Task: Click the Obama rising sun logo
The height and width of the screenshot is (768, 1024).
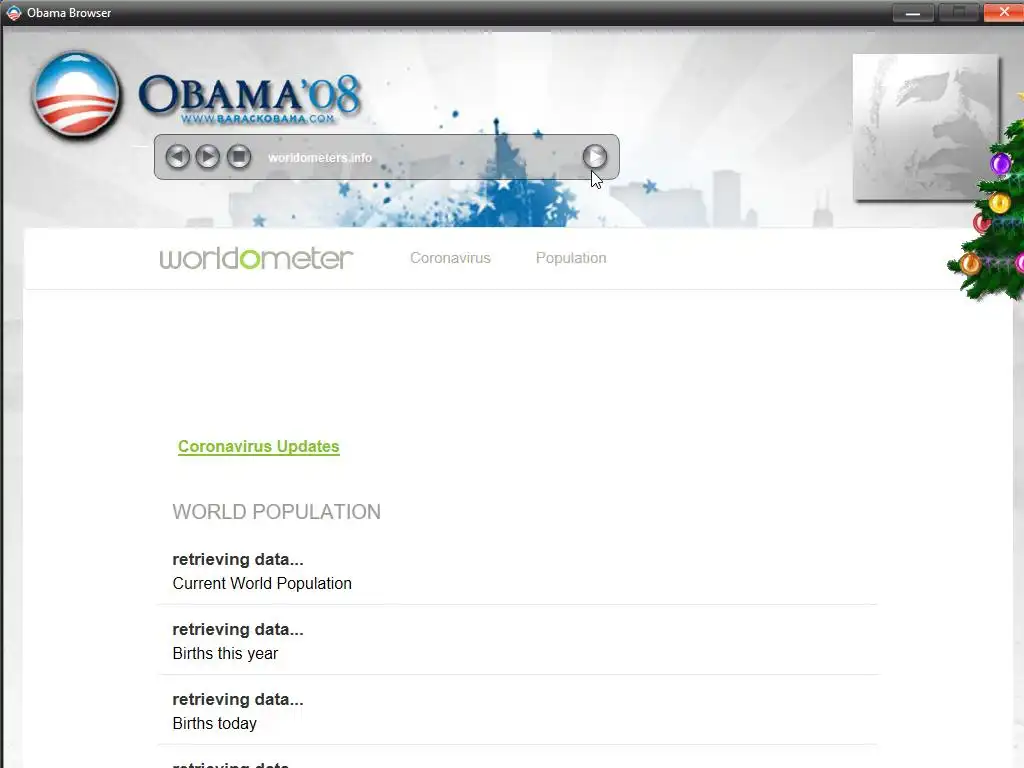Action: click(x=76, y=95)
